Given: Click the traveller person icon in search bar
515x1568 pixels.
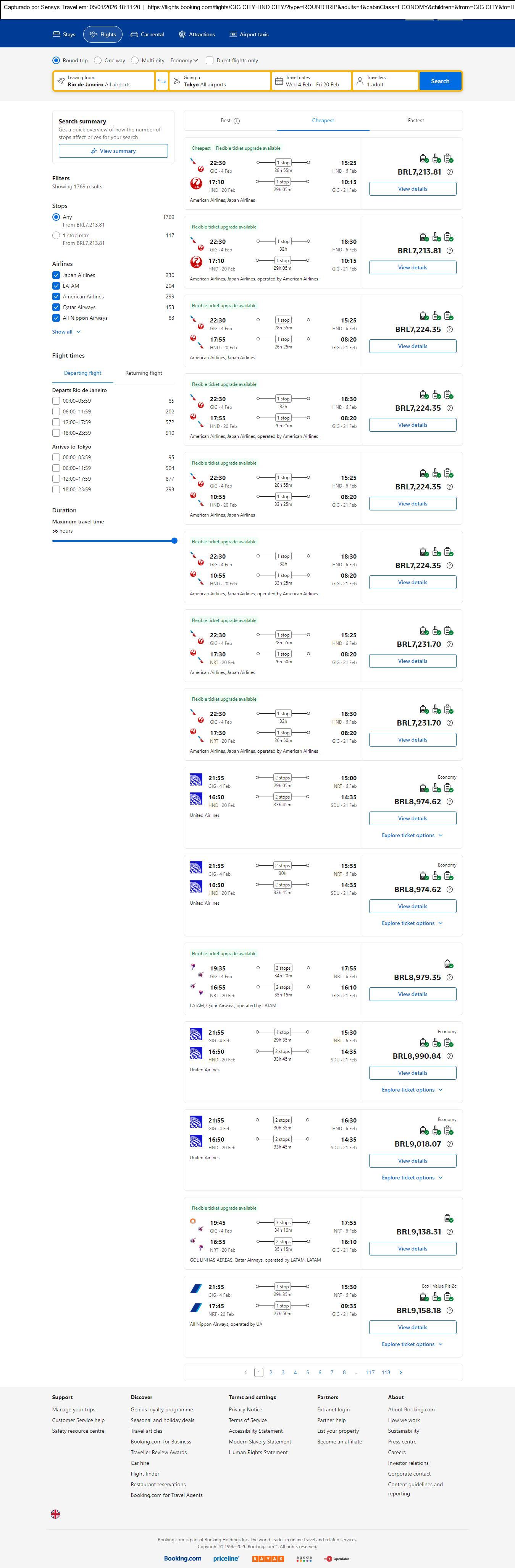Looking at the screenshot, I should pos(360,81).
